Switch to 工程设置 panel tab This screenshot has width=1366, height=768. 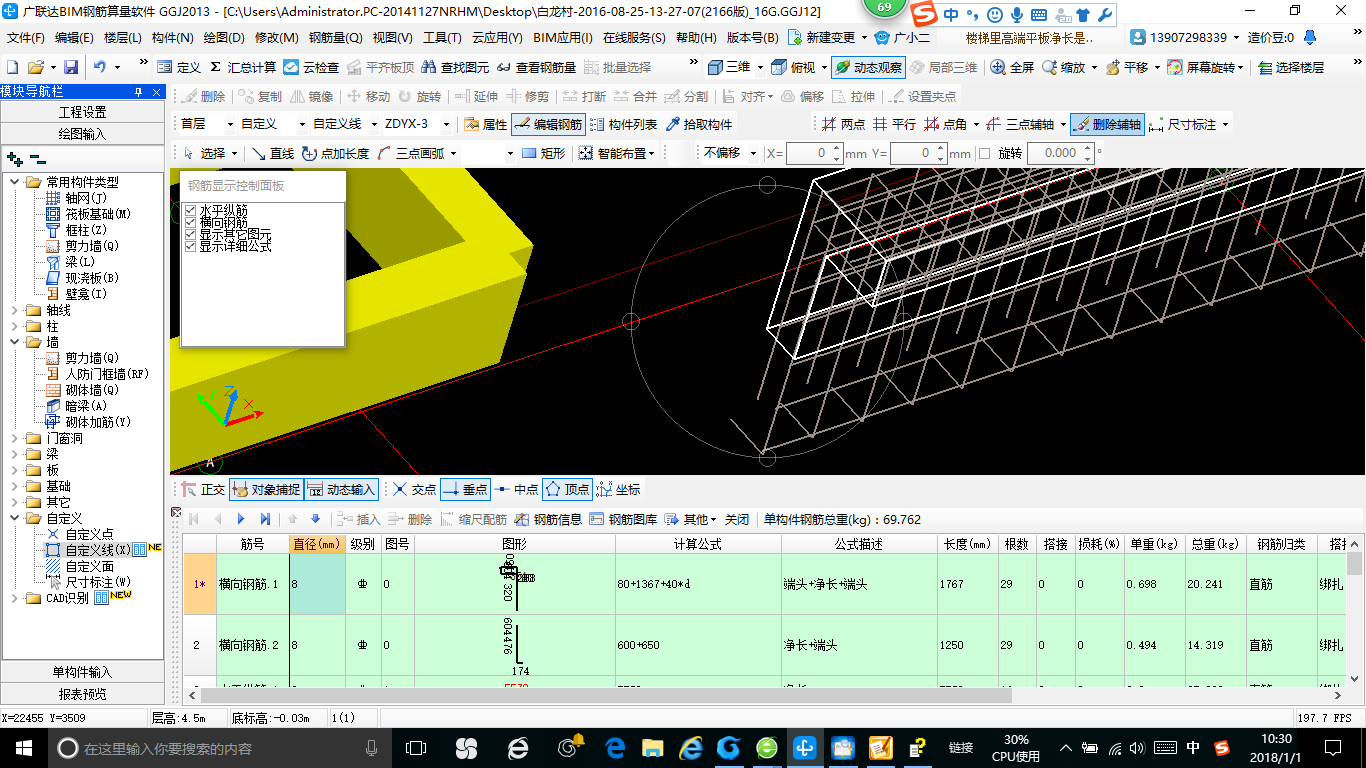82,112
